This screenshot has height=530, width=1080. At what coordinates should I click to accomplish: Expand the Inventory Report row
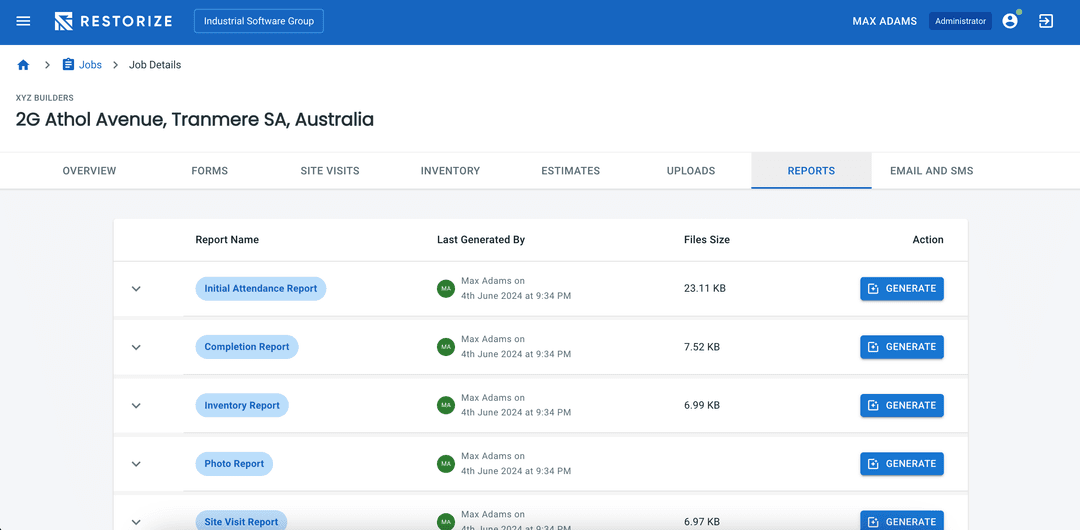[x=136, y=406]
